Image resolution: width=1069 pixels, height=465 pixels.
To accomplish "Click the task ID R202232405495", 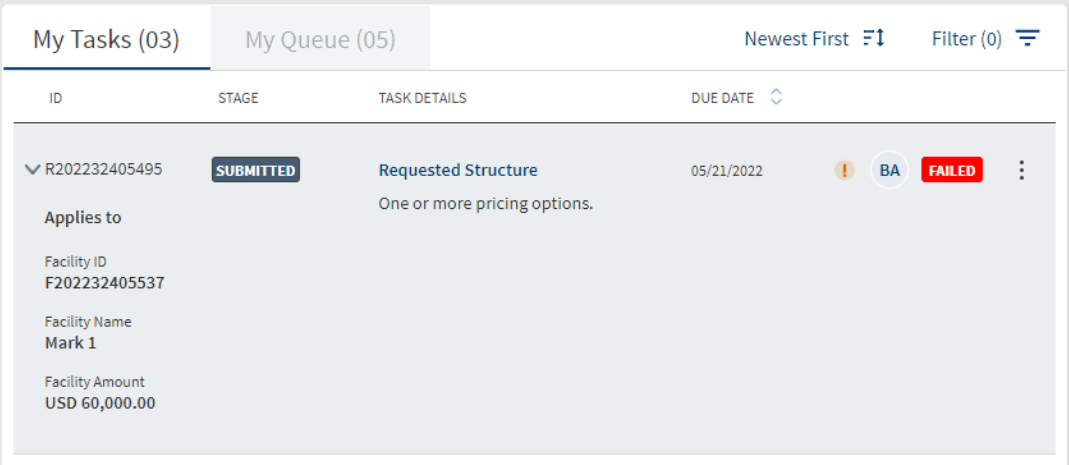I will coord(104,169).
